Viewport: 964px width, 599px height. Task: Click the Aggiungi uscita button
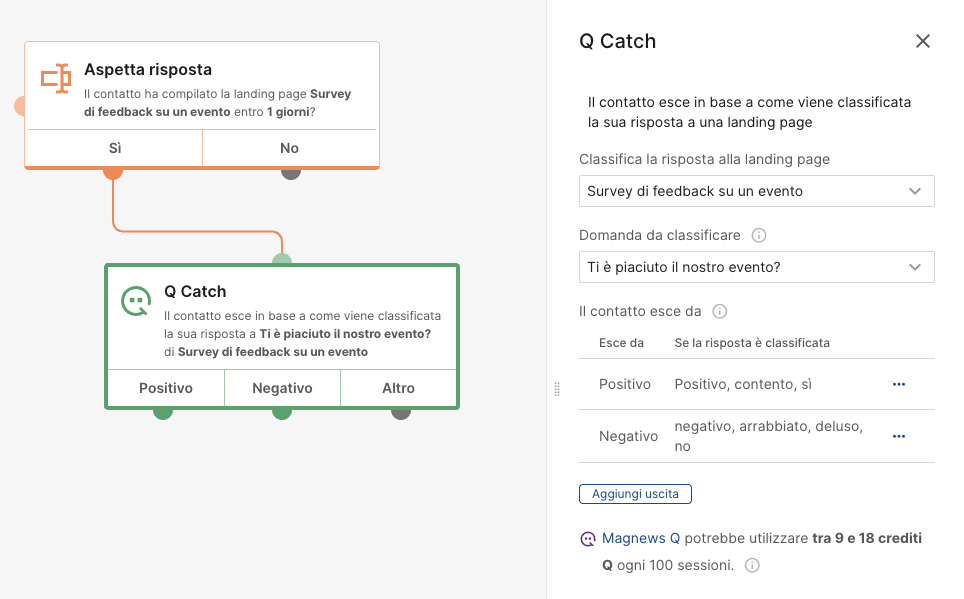pyautogui.click(x=635, y=494)
